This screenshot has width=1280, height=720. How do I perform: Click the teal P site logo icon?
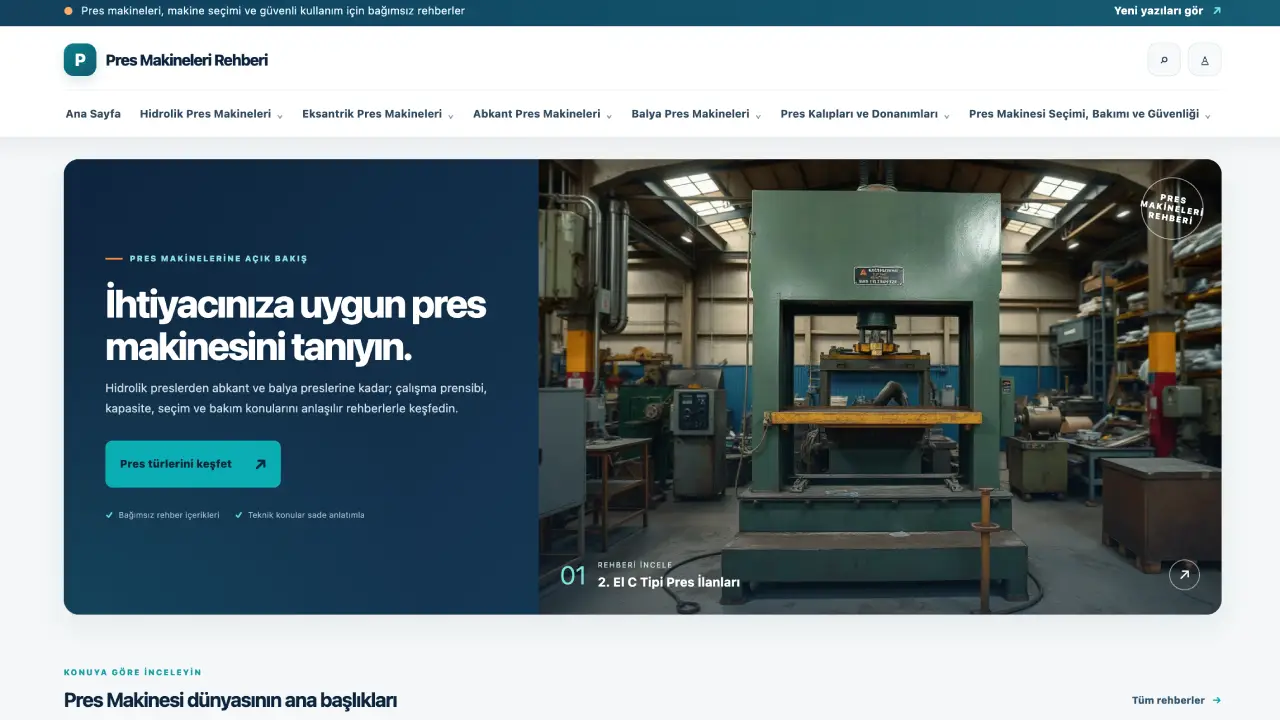80,60
